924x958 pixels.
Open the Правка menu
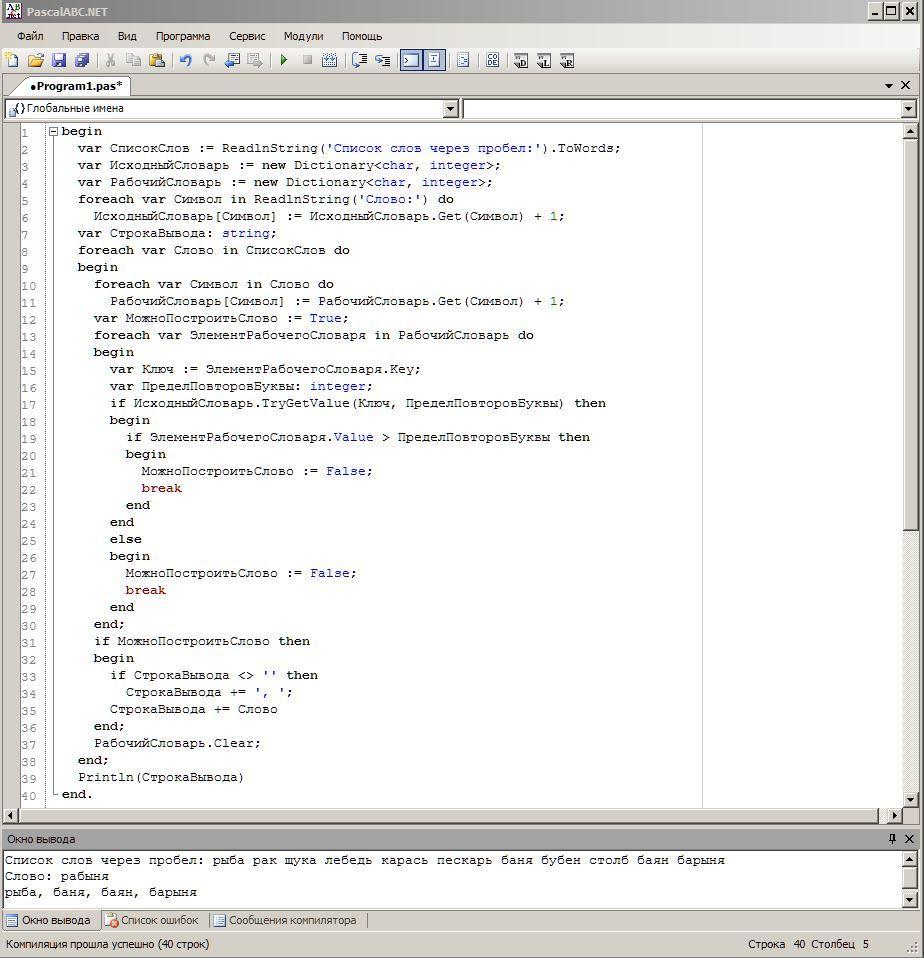click(x=80, y=36)
